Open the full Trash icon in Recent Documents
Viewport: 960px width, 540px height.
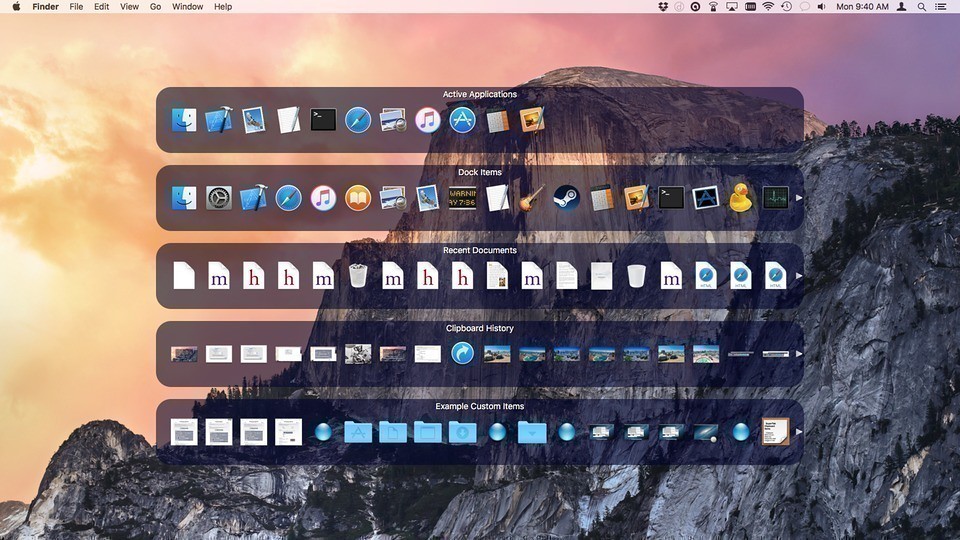coord(358,276)
